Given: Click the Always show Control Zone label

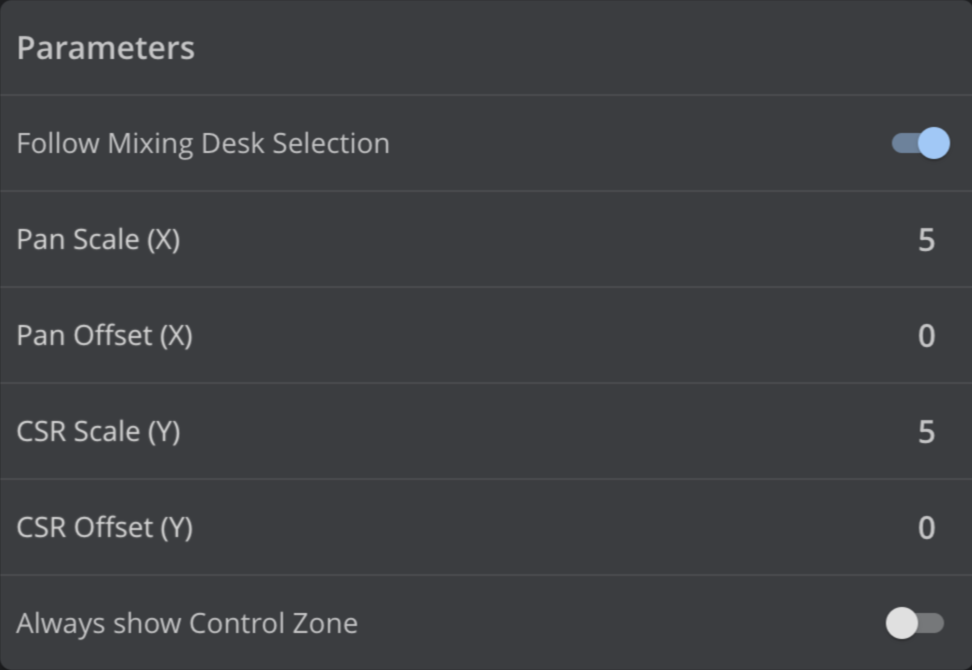Looking at the screenshot, I should tap(187, 624).
